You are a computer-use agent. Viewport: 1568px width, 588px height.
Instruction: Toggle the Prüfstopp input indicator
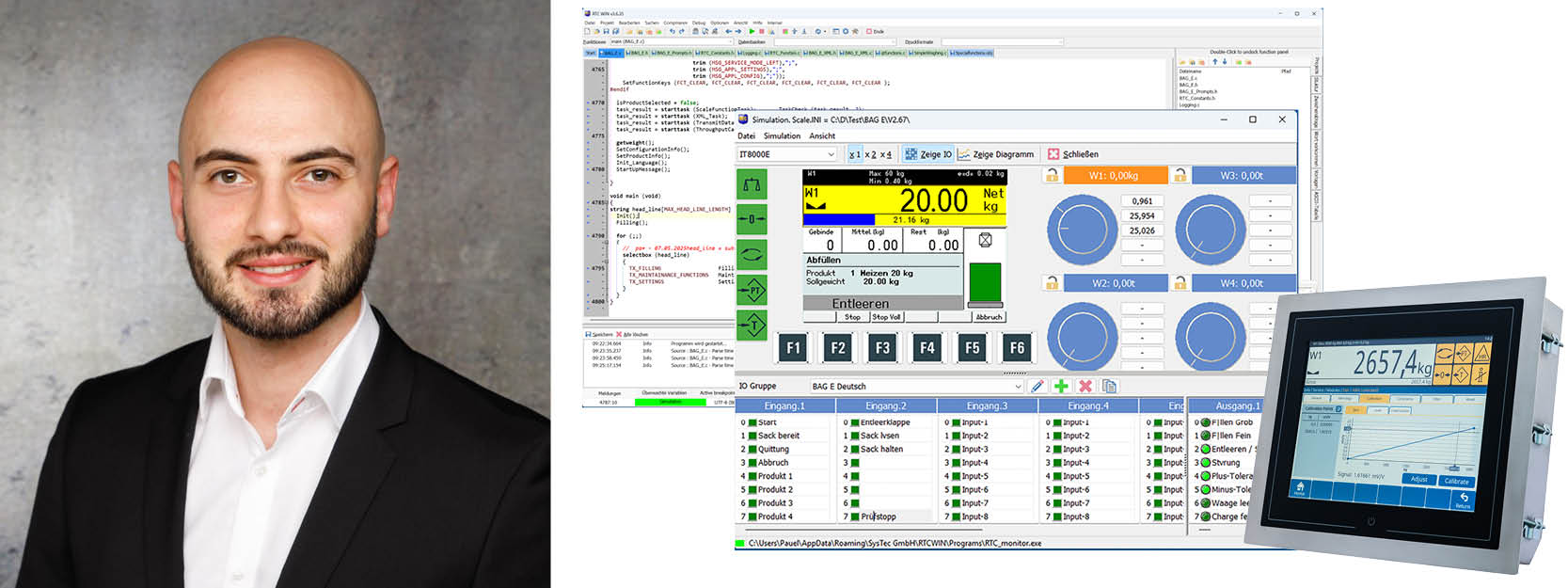pyautogui.click(x=855, y=516)
